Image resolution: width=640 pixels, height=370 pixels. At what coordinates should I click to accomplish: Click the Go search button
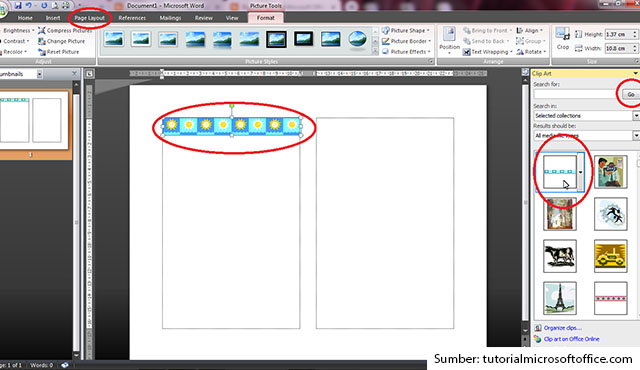pyautogui.click(x=631, y=94)
